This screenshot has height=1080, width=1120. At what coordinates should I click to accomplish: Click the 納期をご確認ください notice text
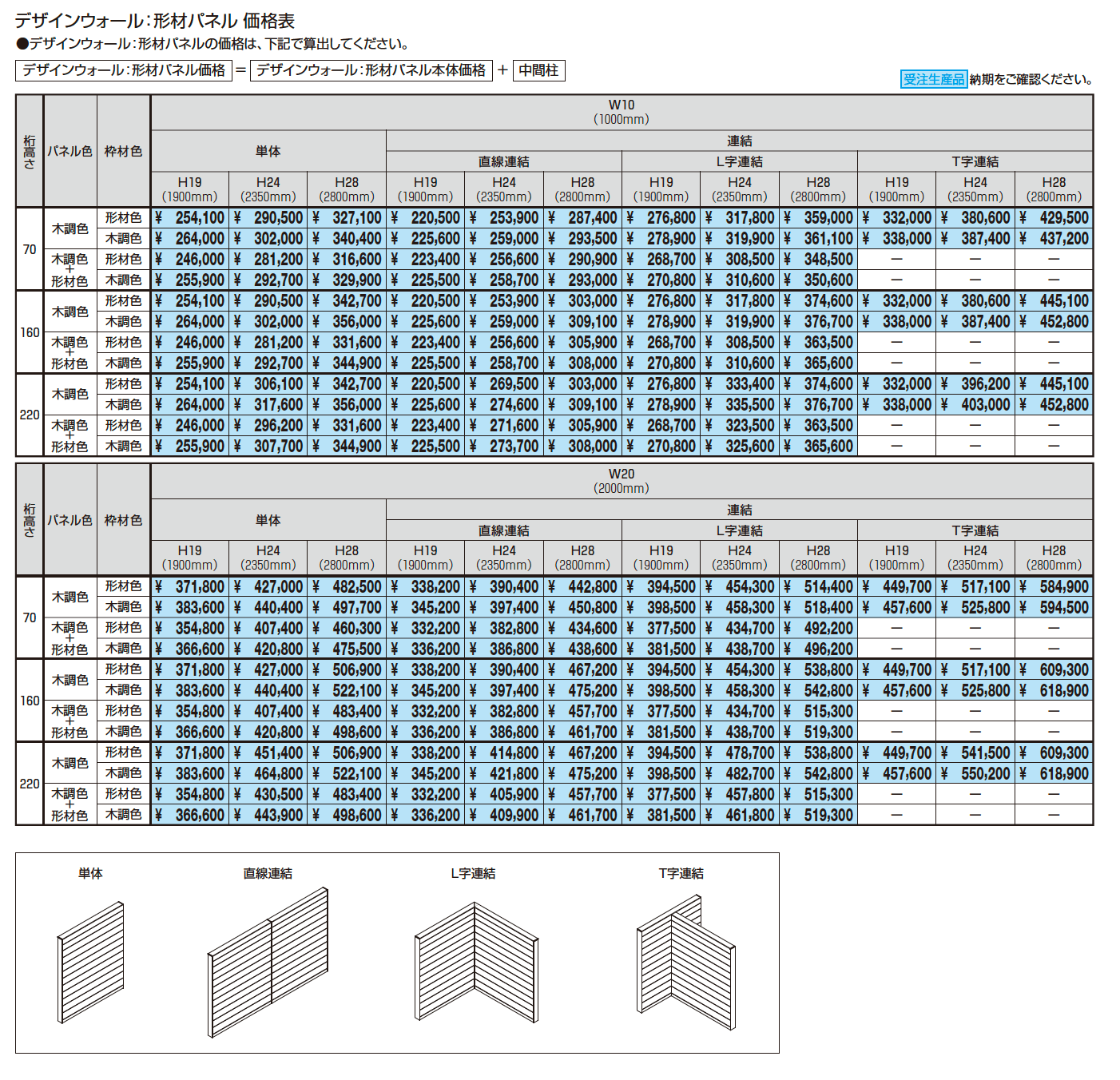pos(1031,79)
